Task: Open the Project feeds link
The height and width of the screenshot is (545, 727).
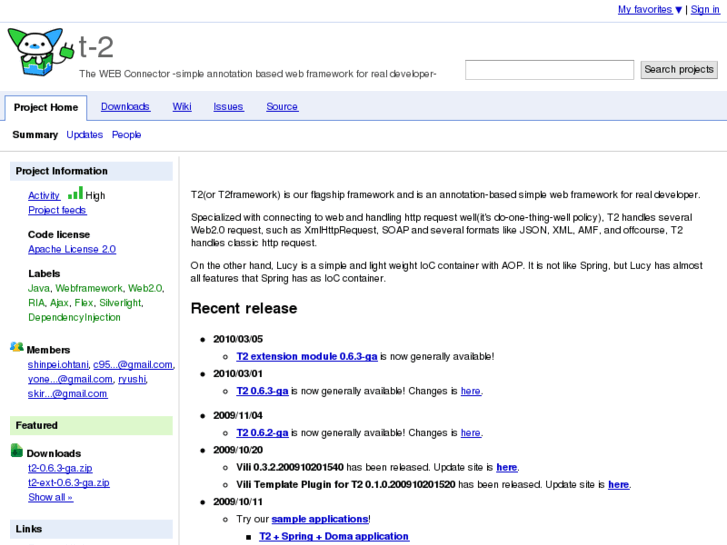Action: click(x=57, y=210)
